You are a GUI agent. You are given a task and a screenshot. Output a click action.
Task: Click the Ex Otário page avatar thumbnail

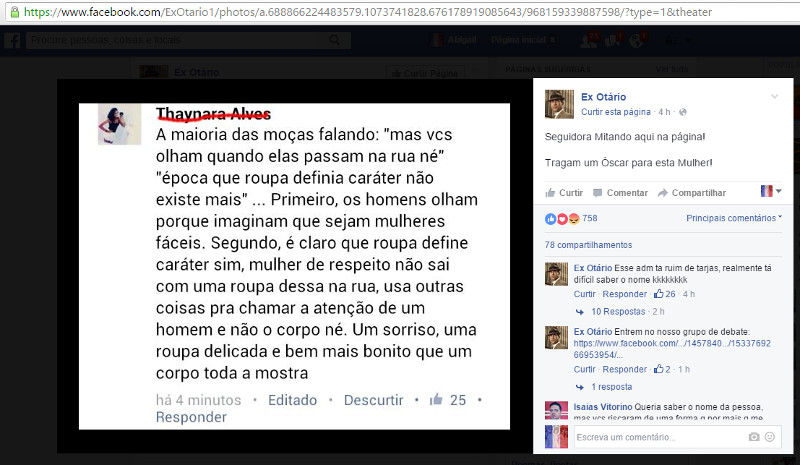point(559,104)
